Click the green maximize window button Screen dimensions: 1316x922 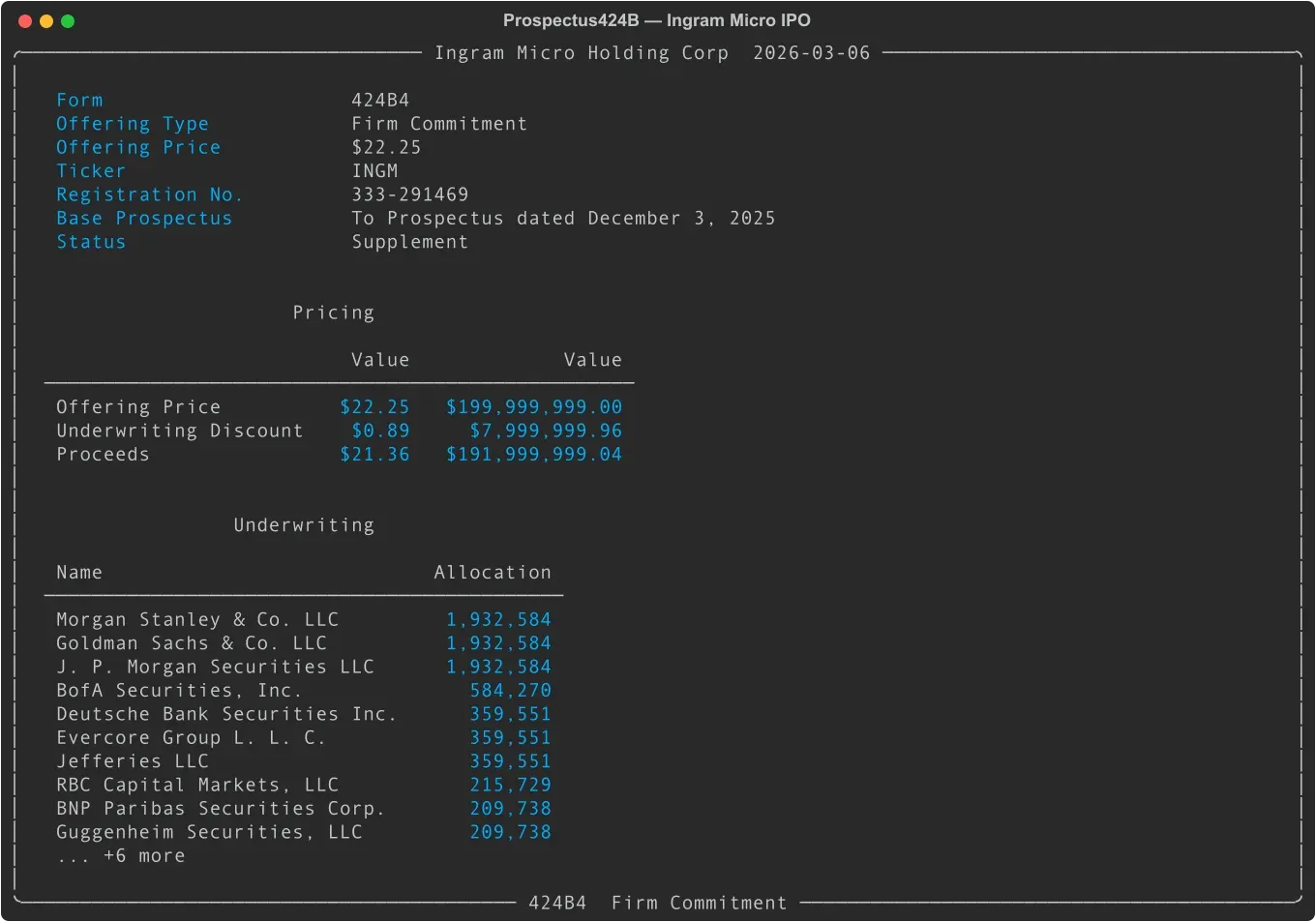pyautogui.click(x=68, y=21)
